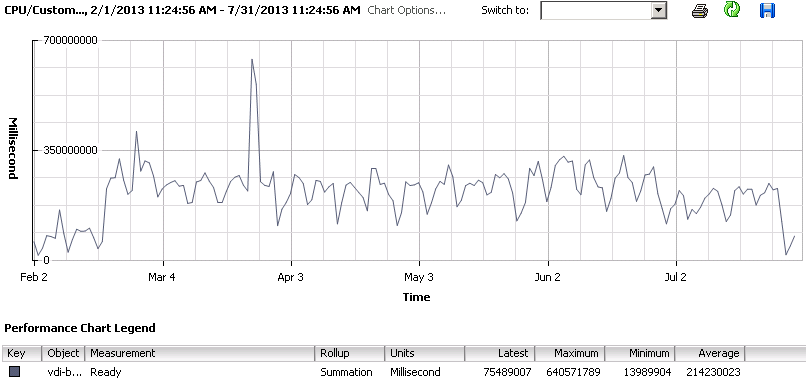Click the Apr 3 time axis label
This screenshot has height=380, width=806.
[x=290, y=278]
